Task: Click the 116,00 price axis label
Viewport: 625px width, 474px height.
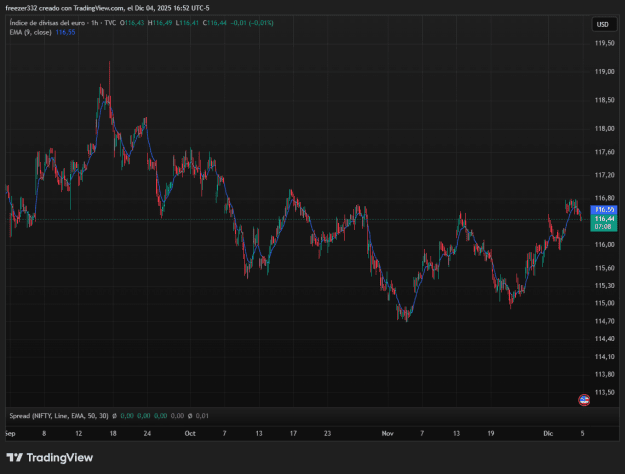Action: click(x=604, y=244)
